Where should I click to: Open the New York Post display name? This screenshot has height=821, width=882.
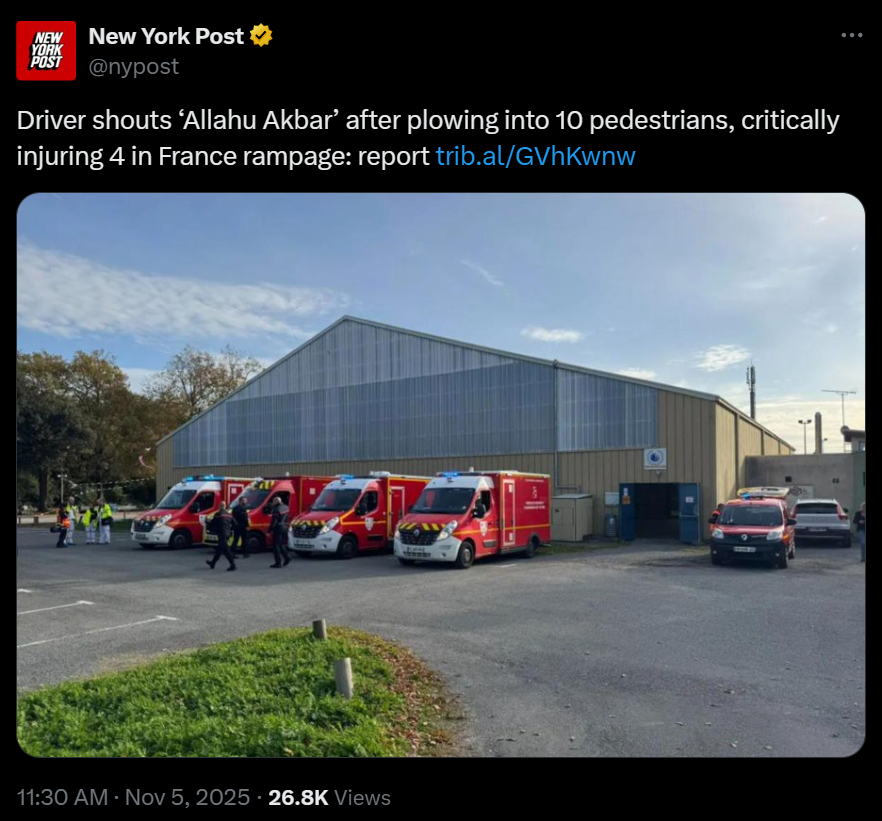[x=166, y=36]
